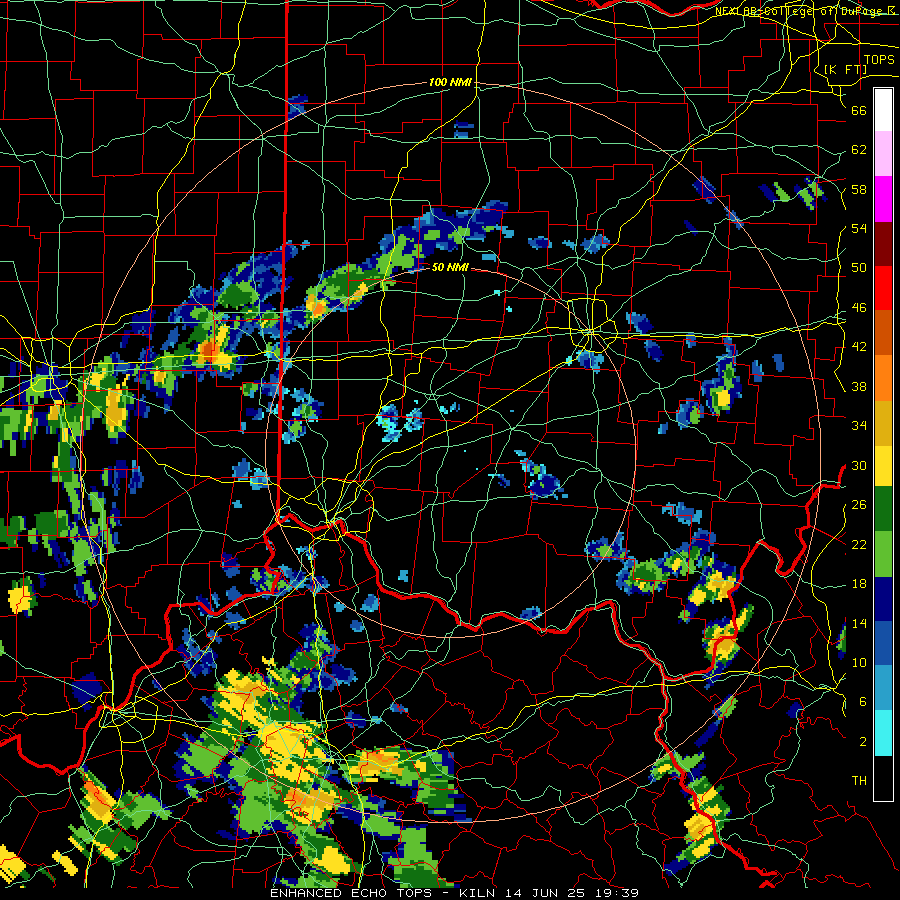Click the navy blue swatch near 18
This screenshot has width=900, height=900.
point(883,599)
